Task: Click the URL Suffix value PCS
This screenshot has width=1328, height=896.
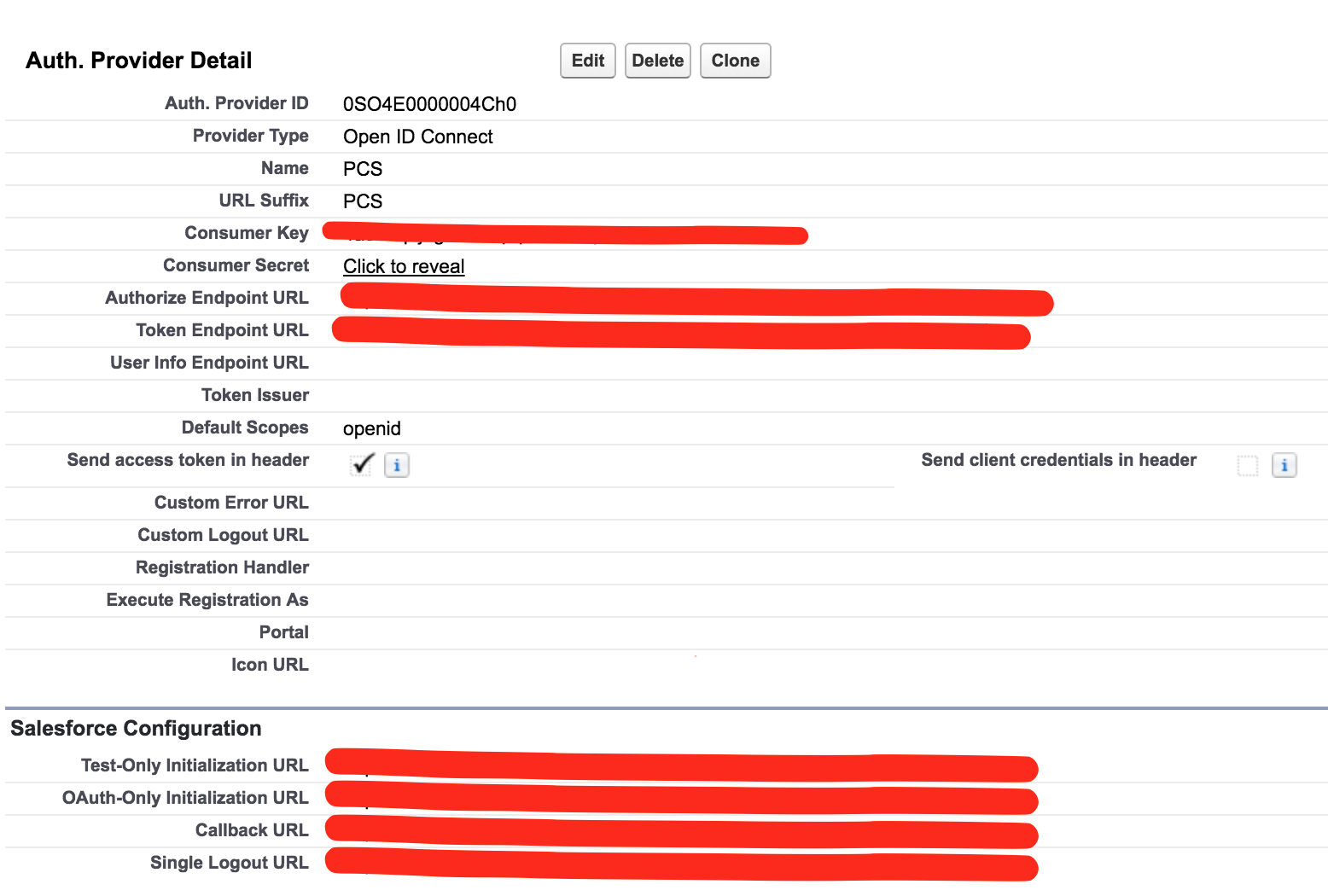Action: [x=362, y=201]
